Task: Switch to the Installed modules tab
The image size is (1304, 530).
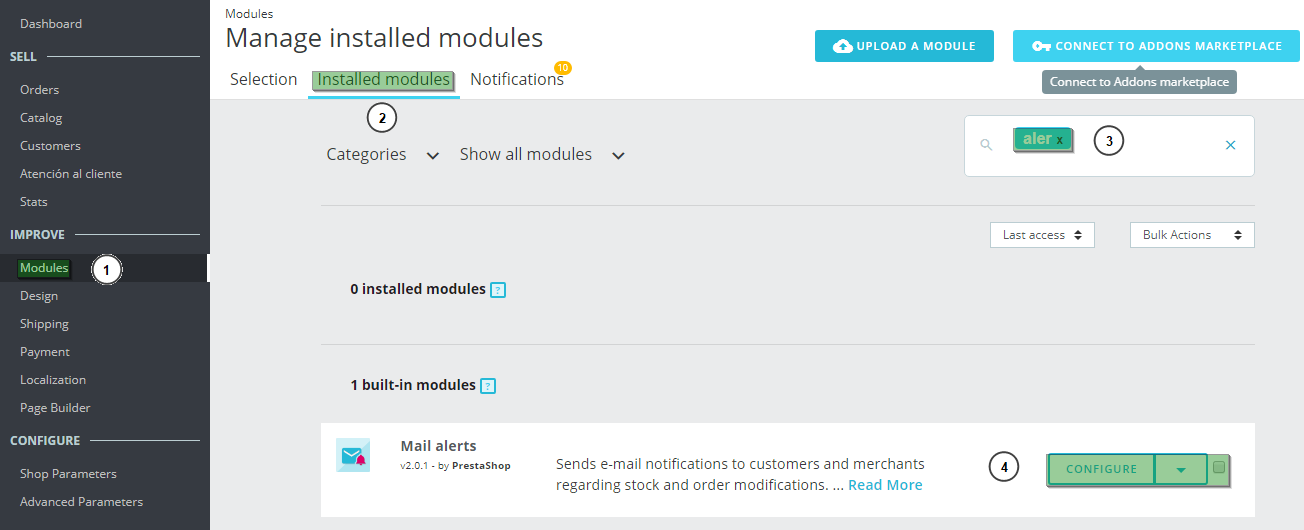Action: (x=383, y=80)
